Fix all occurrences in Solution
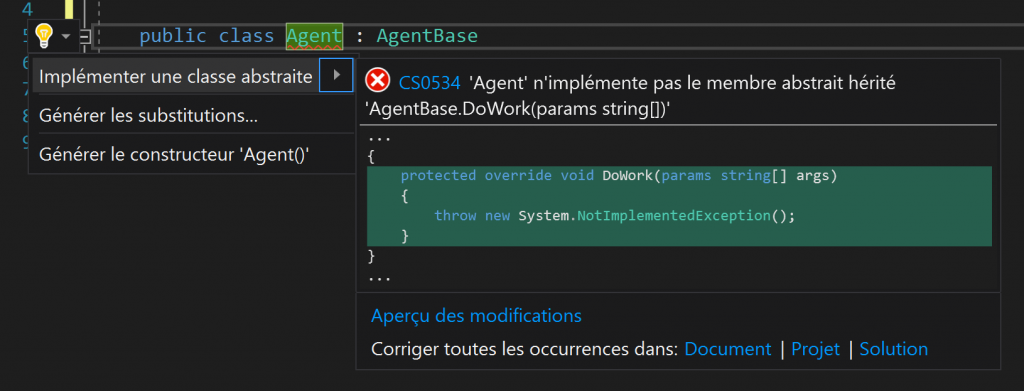This screenshot has height=391, width=1024. [x=893, y=349]
